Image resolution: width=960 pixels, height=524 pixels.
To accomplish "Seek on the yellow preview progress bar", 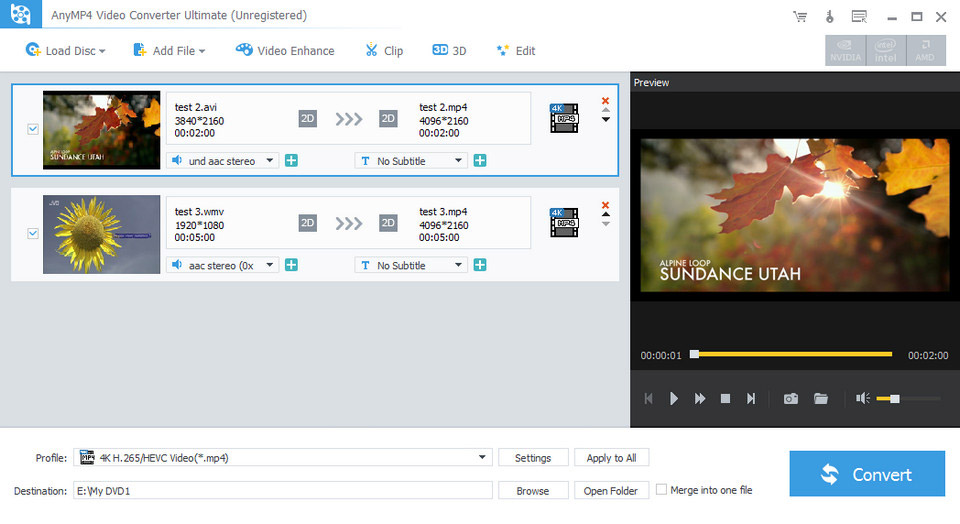I will coord(793,354).
